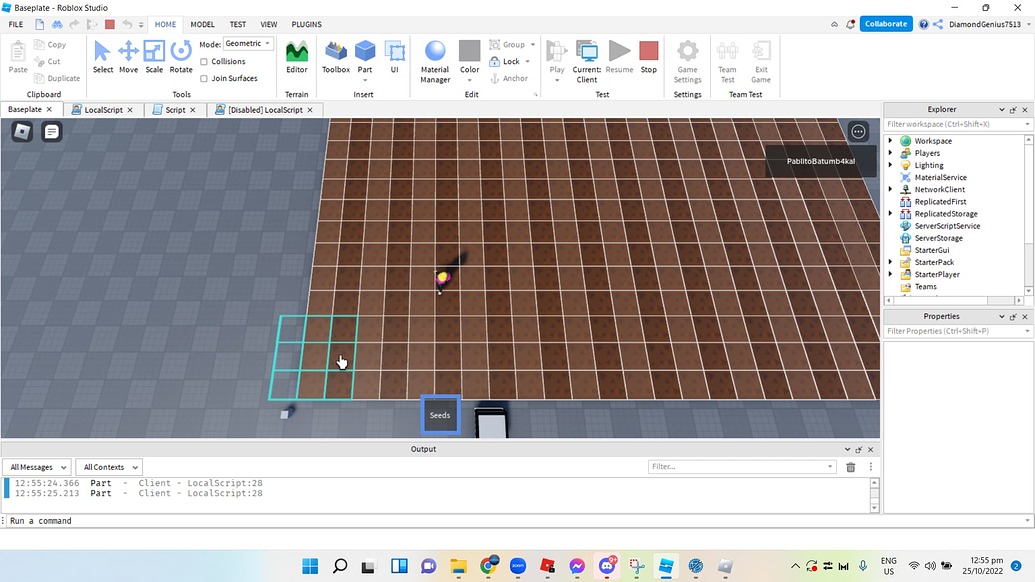
Task: Open Output panel options menu
Action: click(871, 467)
